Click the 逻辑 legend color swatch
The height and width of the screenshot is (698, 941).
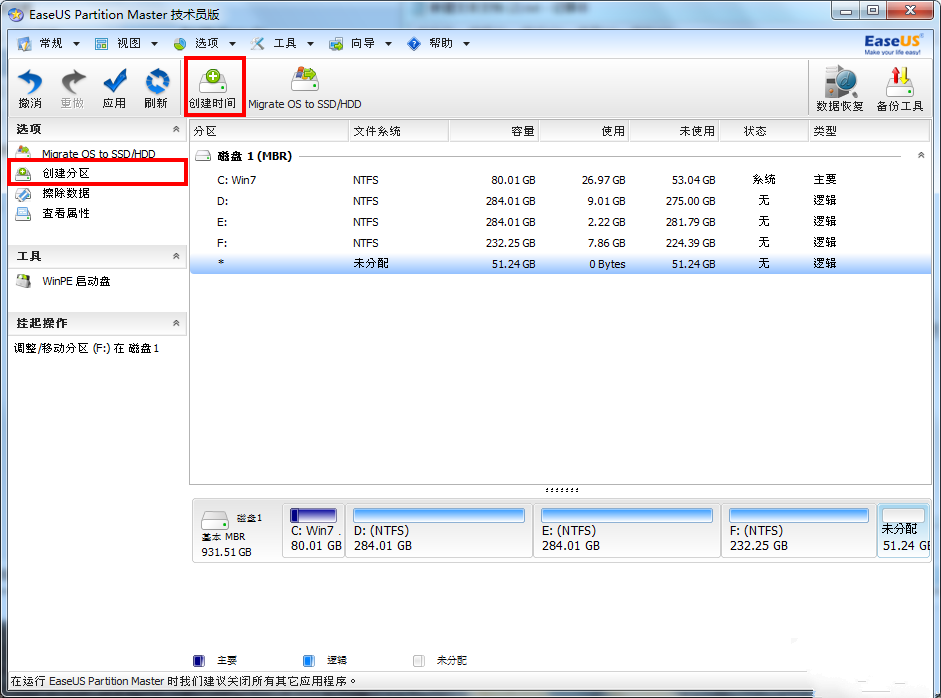[x=309, y=661]
